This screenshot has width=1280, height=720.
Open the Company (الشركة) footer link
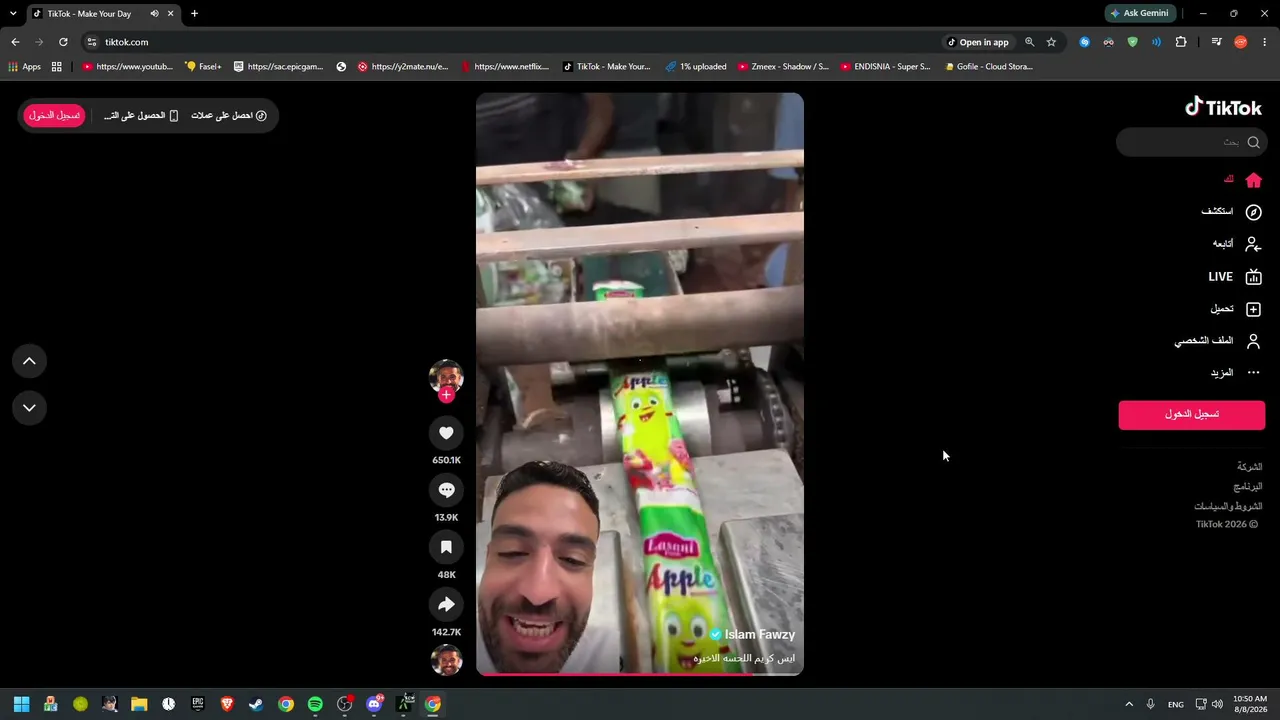click(x=1249, y=467)
